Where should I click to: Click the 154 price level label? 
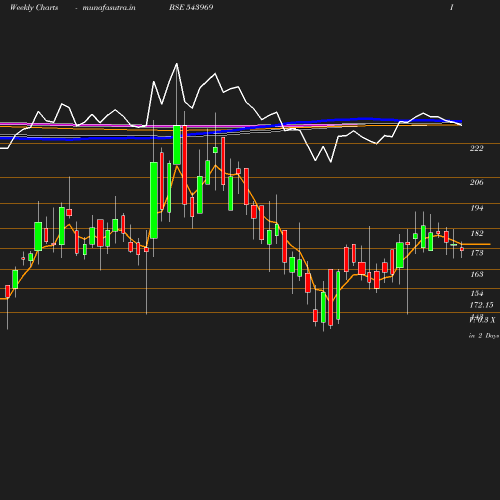[477, 293]
